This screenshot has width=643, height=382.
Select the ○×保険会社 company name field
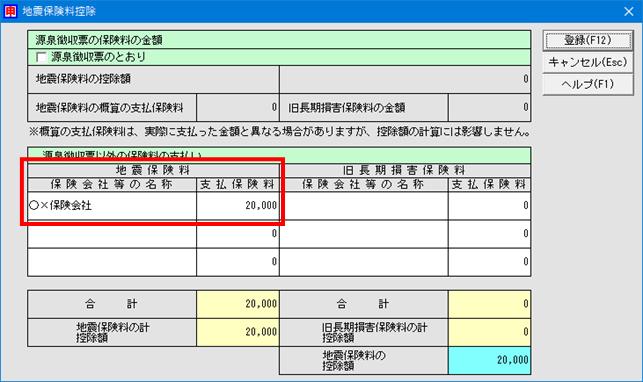[x=112, y=205]
